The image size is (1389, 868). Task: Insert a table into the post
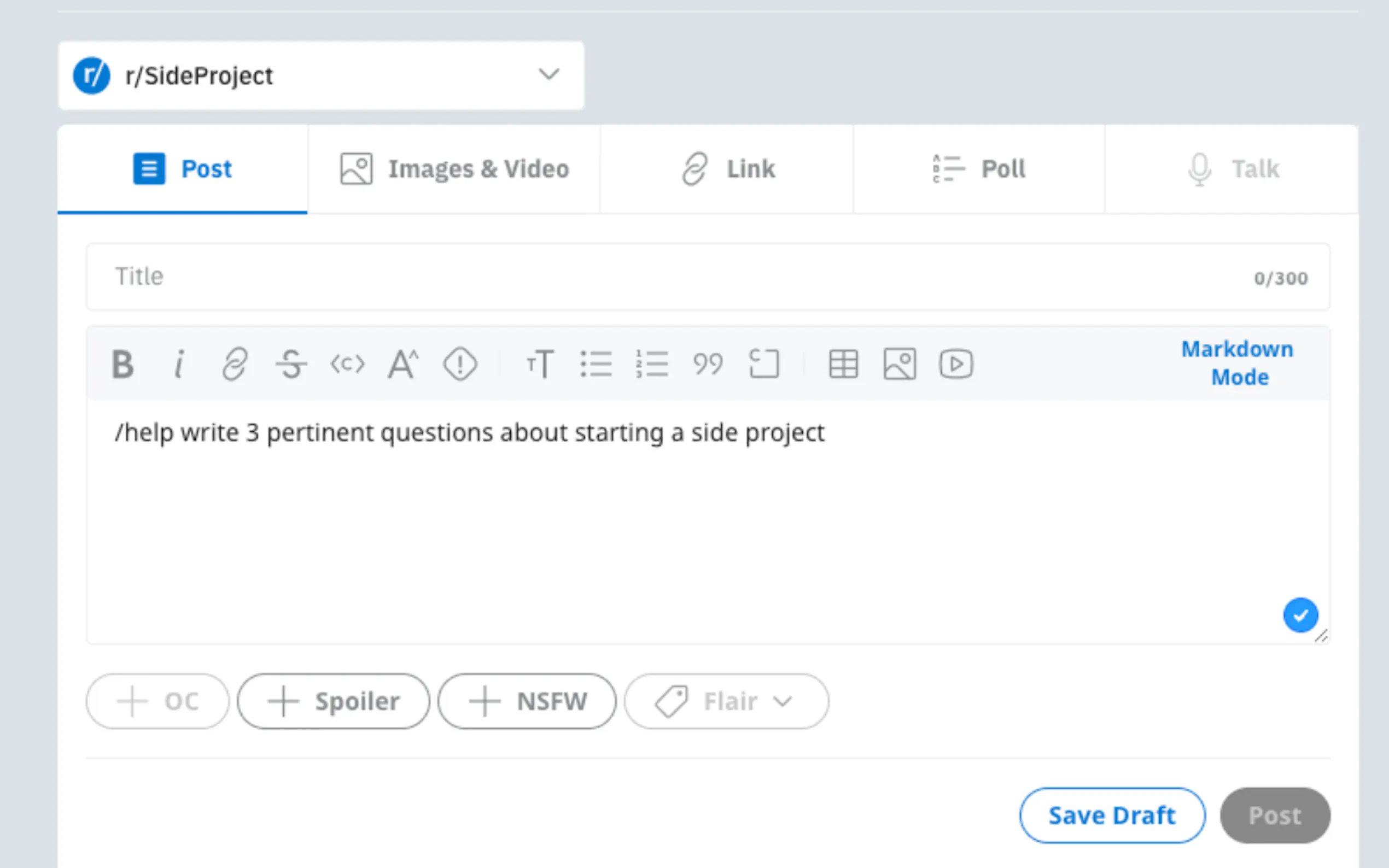tap(843, 364)
